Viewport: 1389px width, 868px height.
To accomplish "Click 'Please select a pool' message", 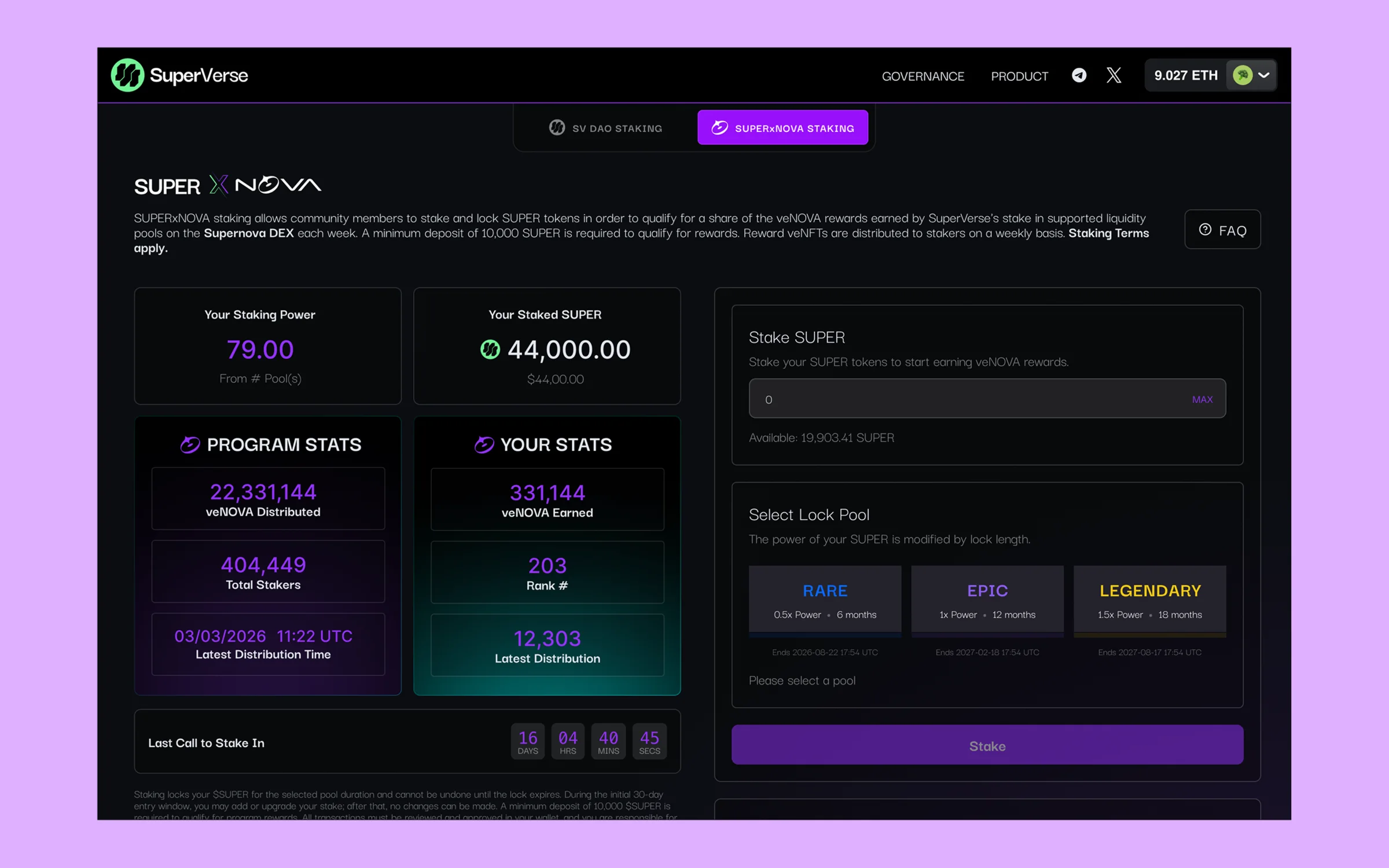I will (802, 681).
